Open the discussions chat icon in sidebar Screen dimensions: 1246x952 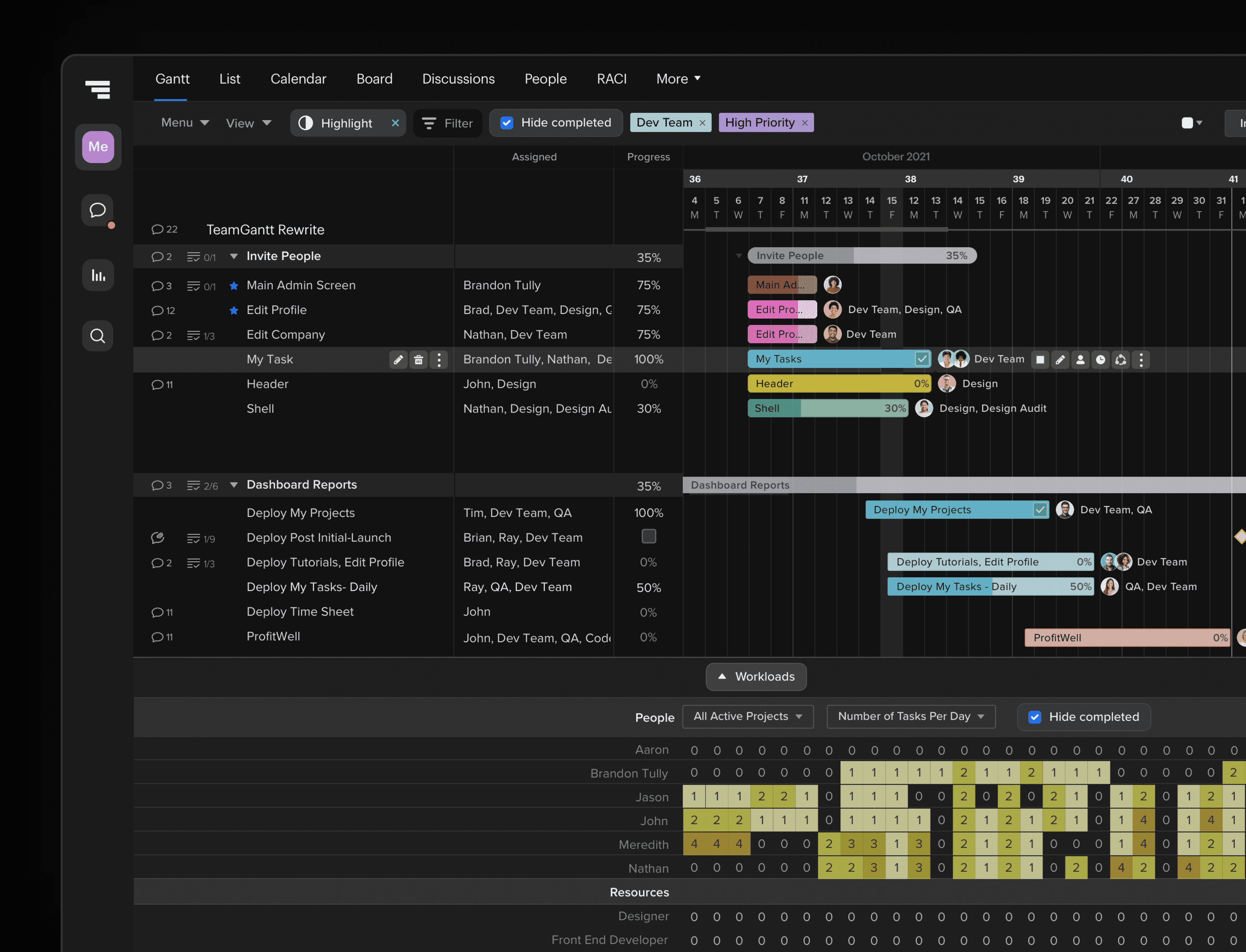coord(97,210)
